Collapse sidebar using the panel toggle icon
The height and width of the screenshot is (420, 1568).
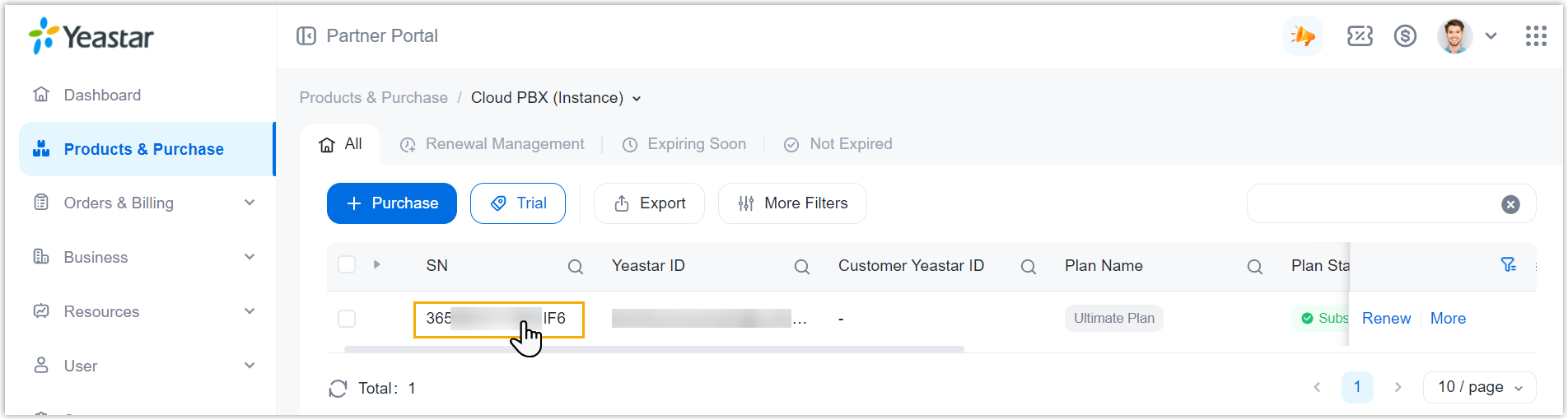coord(306,36)
